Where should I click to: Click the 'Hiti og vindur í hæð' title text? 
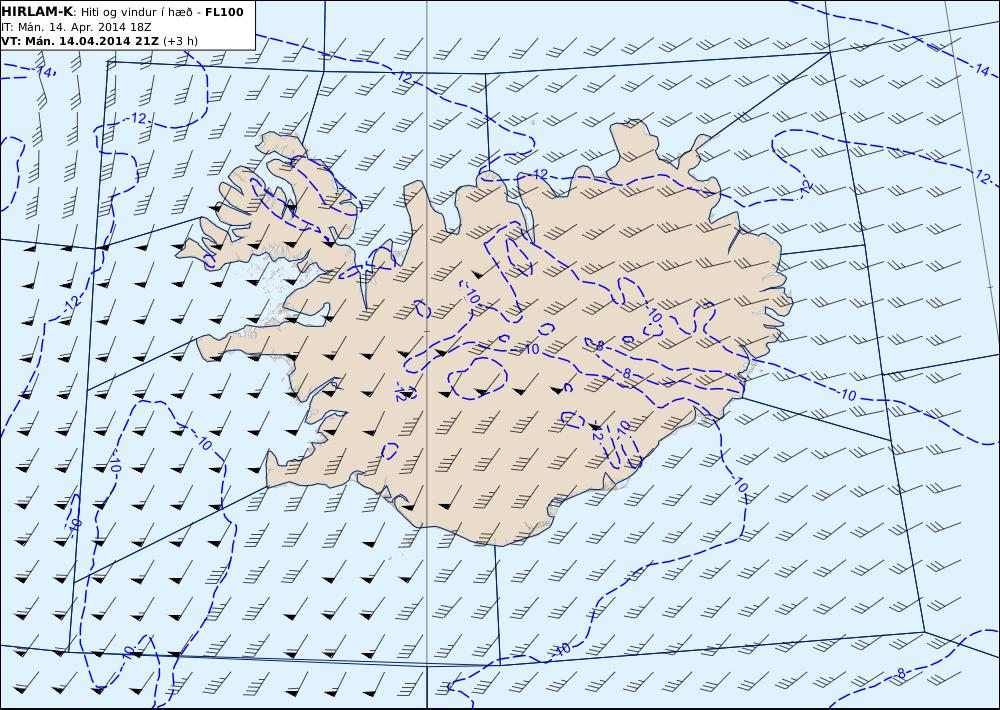(136, 13)
